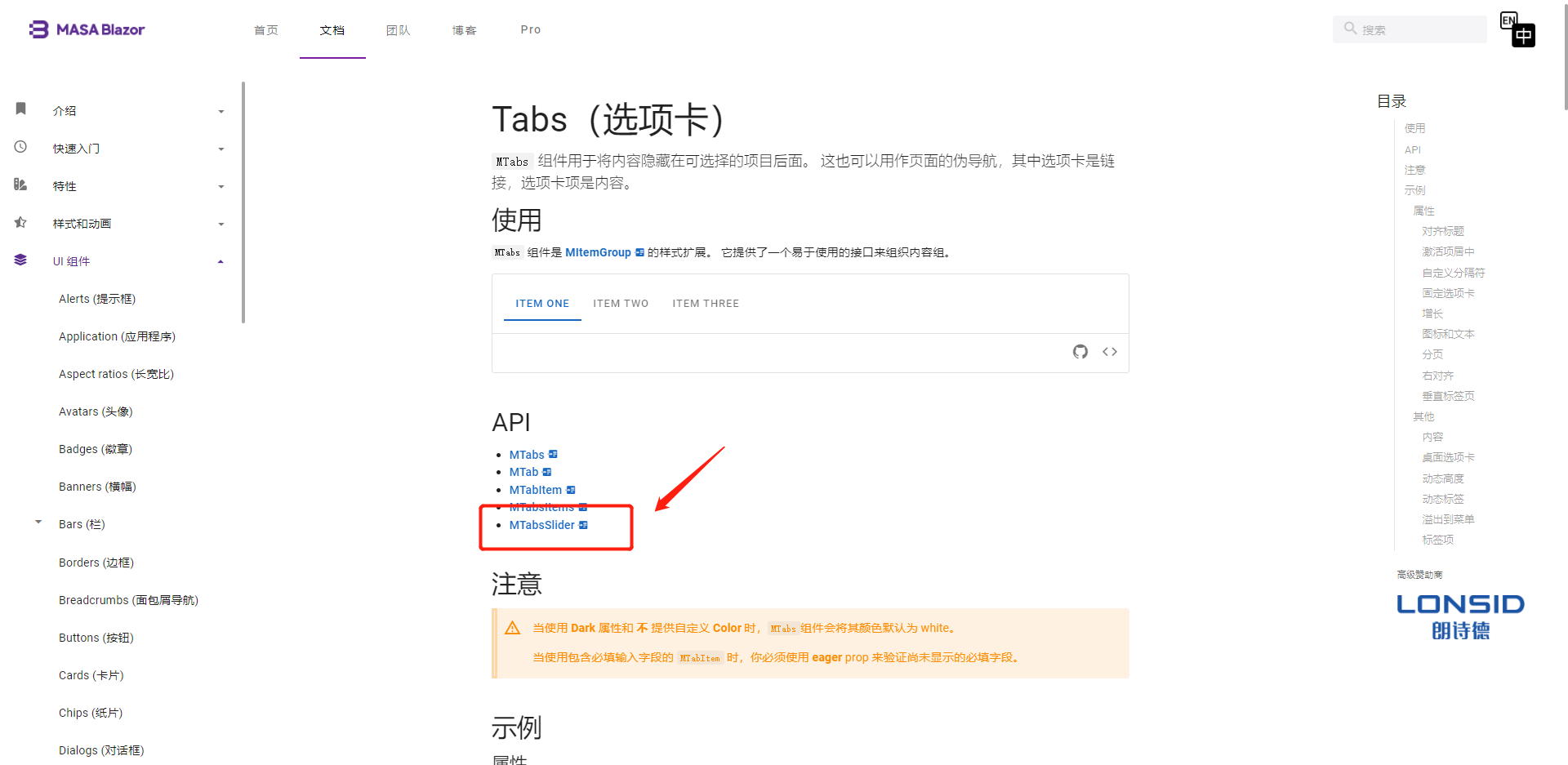Click the link icon after MItemGroup

point(639,252)
